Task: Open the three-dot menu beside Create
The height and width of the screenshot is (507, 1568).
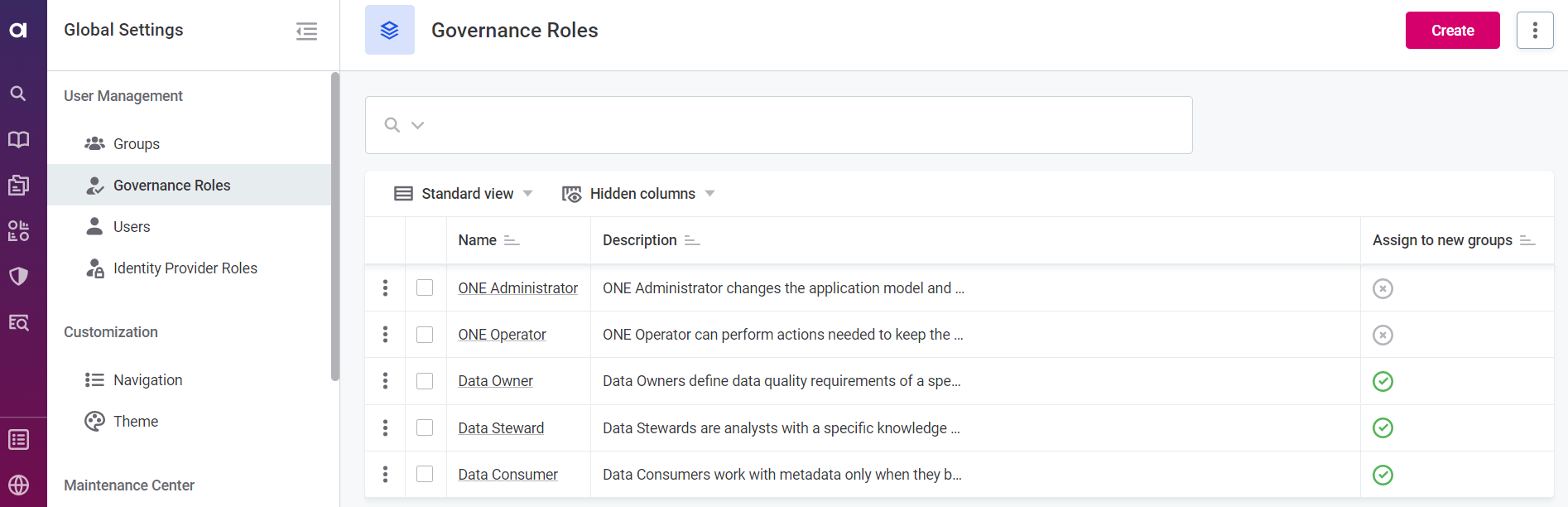Action: tap(1534, 31)
